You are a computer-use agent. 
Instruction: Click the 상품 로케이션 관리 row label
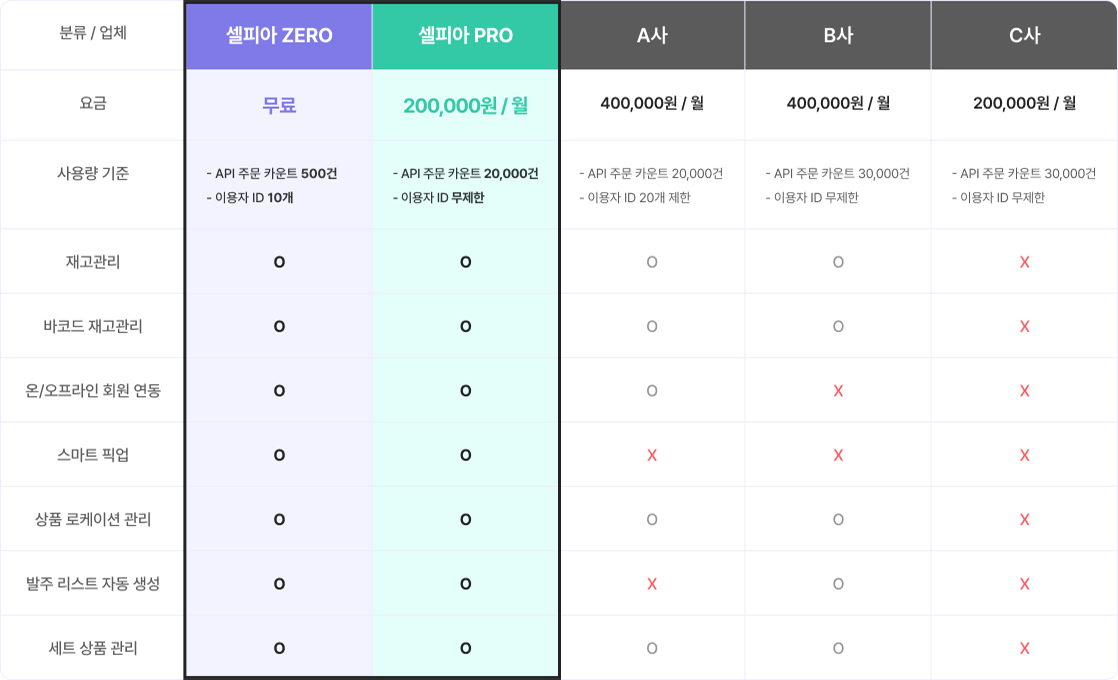tap(93, 519)
